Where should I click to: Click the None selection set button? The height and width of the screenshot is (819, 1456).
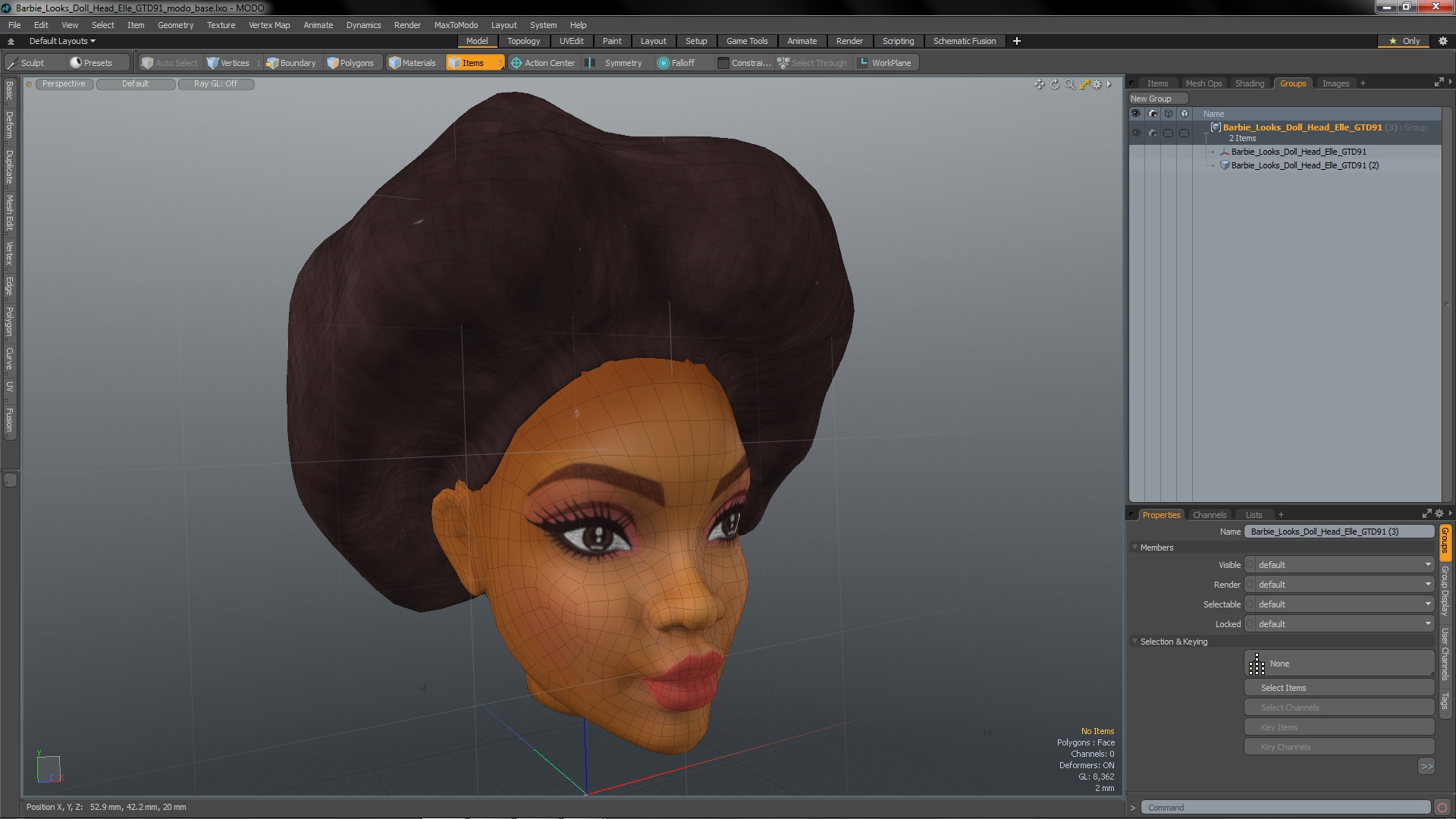(x=1339, y=664)
